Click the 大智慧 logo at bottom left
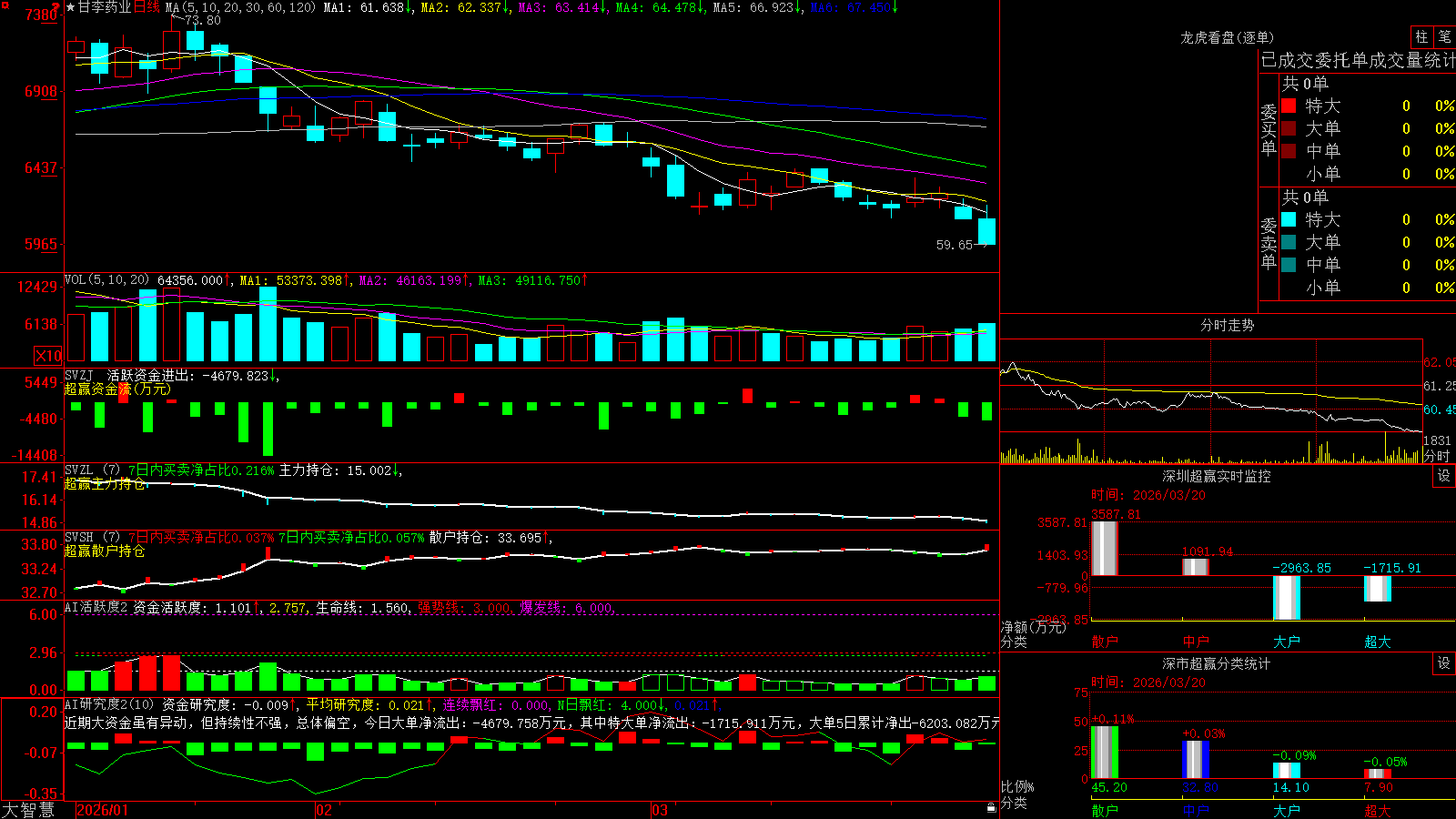Viewport: 1456px width, 819px height. 28,809
